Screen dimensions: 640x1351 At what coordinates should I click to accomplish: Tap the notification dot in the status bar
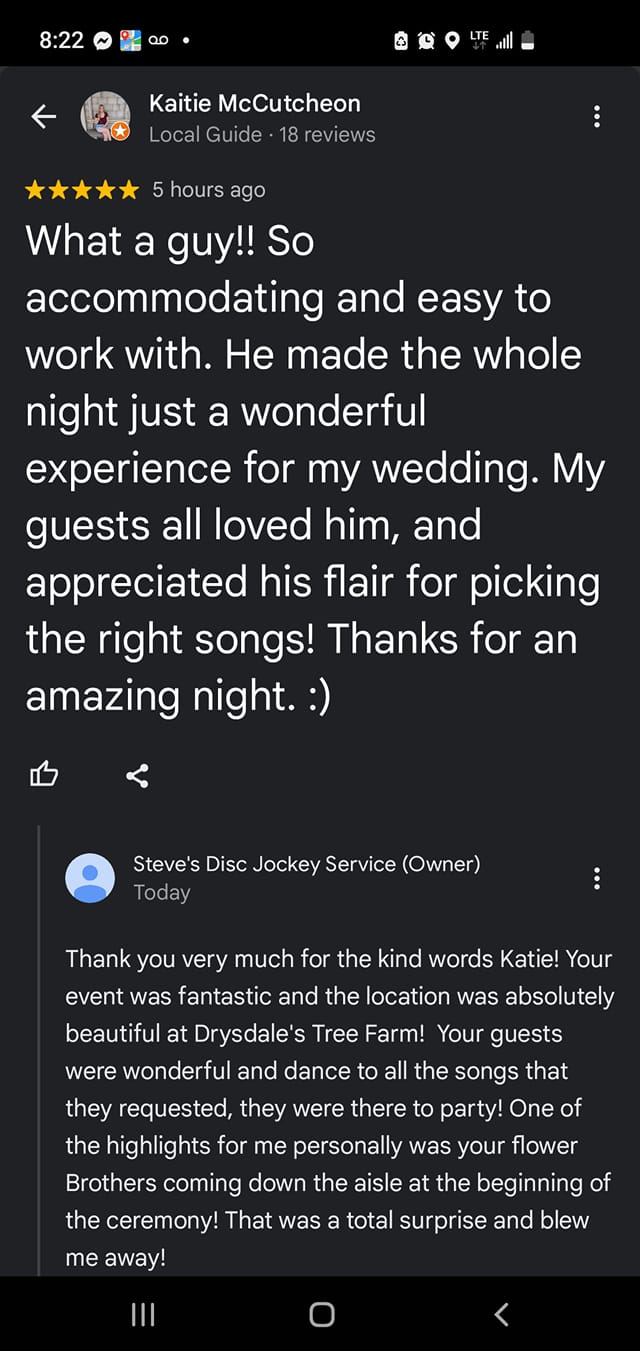184,40
